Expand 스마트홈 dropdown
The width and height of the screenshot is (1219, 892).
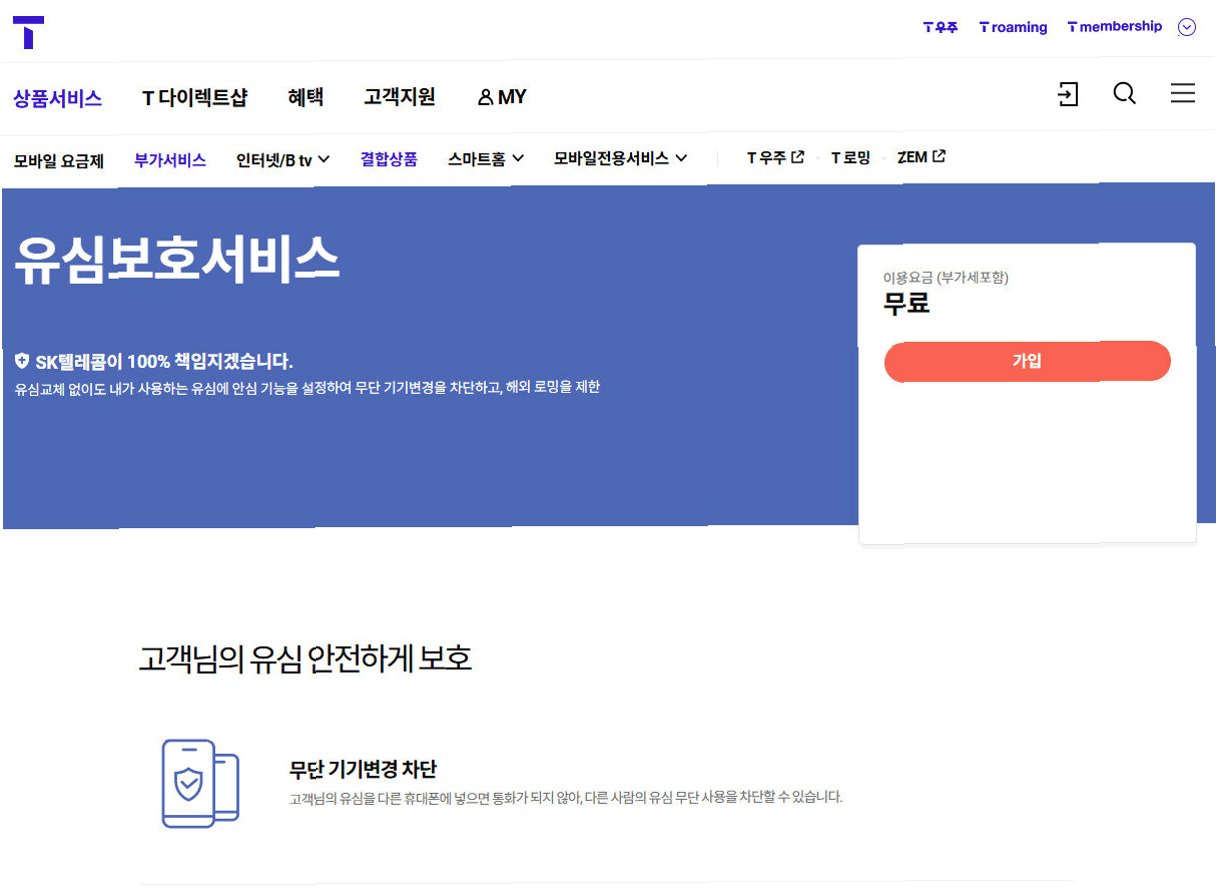[x=486, y=159]
